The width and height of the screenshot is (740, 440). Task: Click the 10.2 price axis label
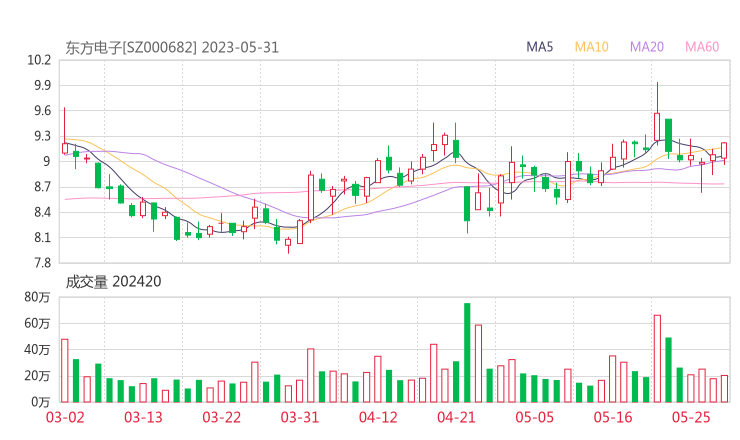pos(39,60)
